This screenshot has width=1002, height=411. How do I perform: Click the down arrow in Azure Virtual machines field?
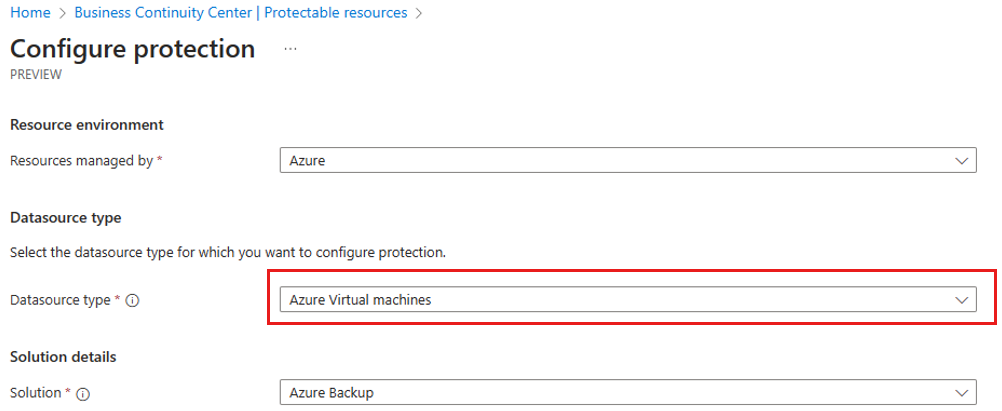961,300
